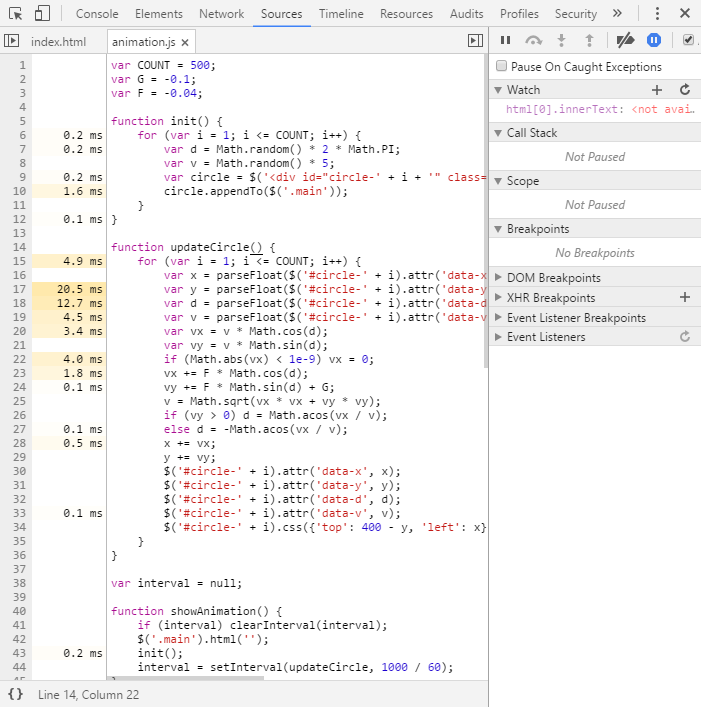Collapse the Call Stack section
701x707 pixels.
531,133
